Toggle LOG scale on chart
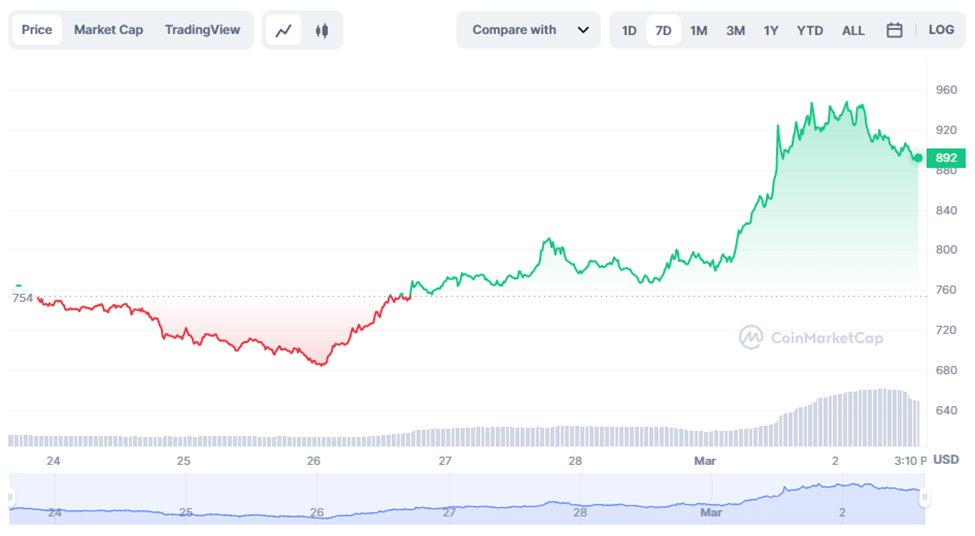The image size is (975, 536). point(941,30)
